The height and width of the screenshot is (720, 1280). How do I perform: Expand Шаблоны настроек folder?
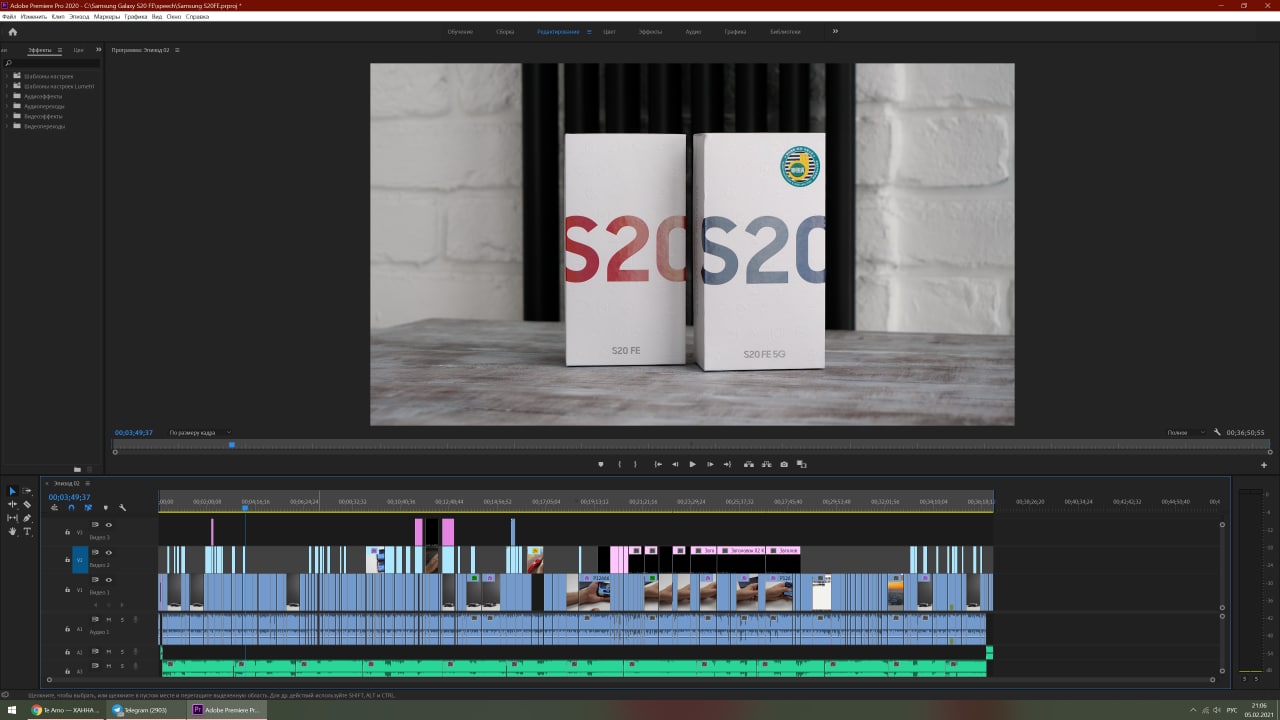(x=6, y=76)
